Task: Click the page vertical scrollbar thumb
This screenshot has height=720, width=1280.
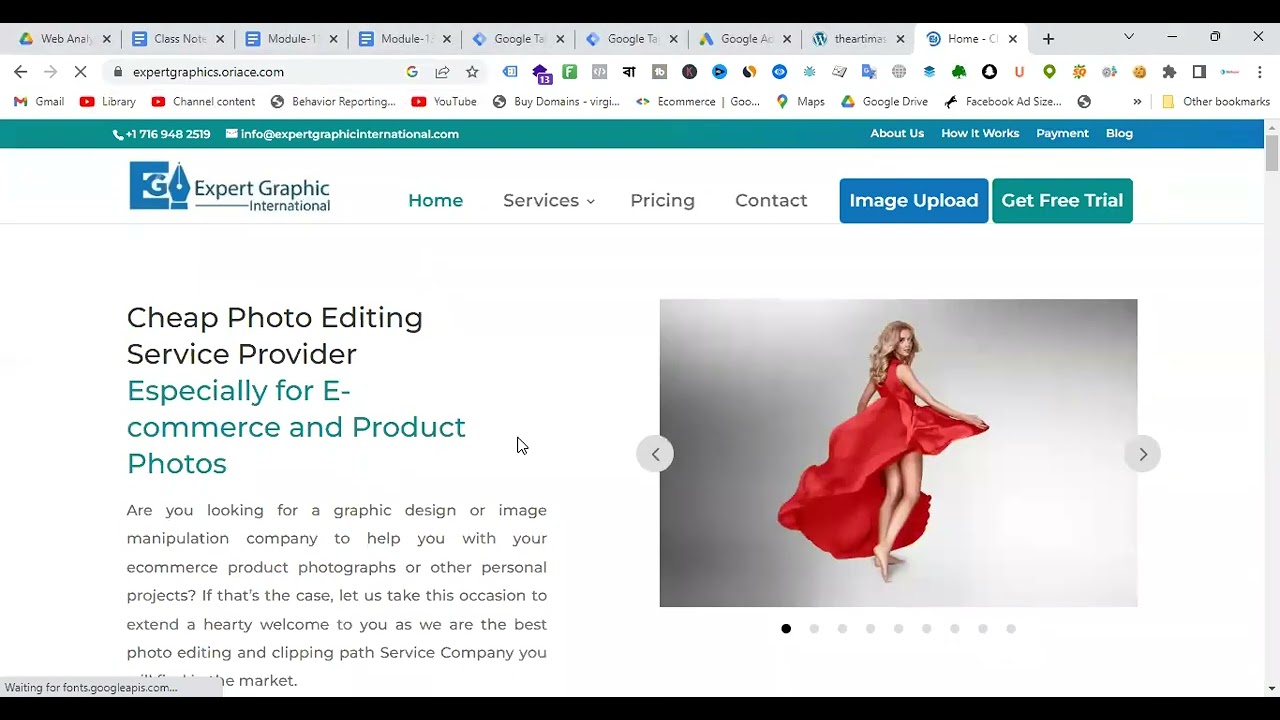Action: pyautogui.click(x=1272, y=154)
